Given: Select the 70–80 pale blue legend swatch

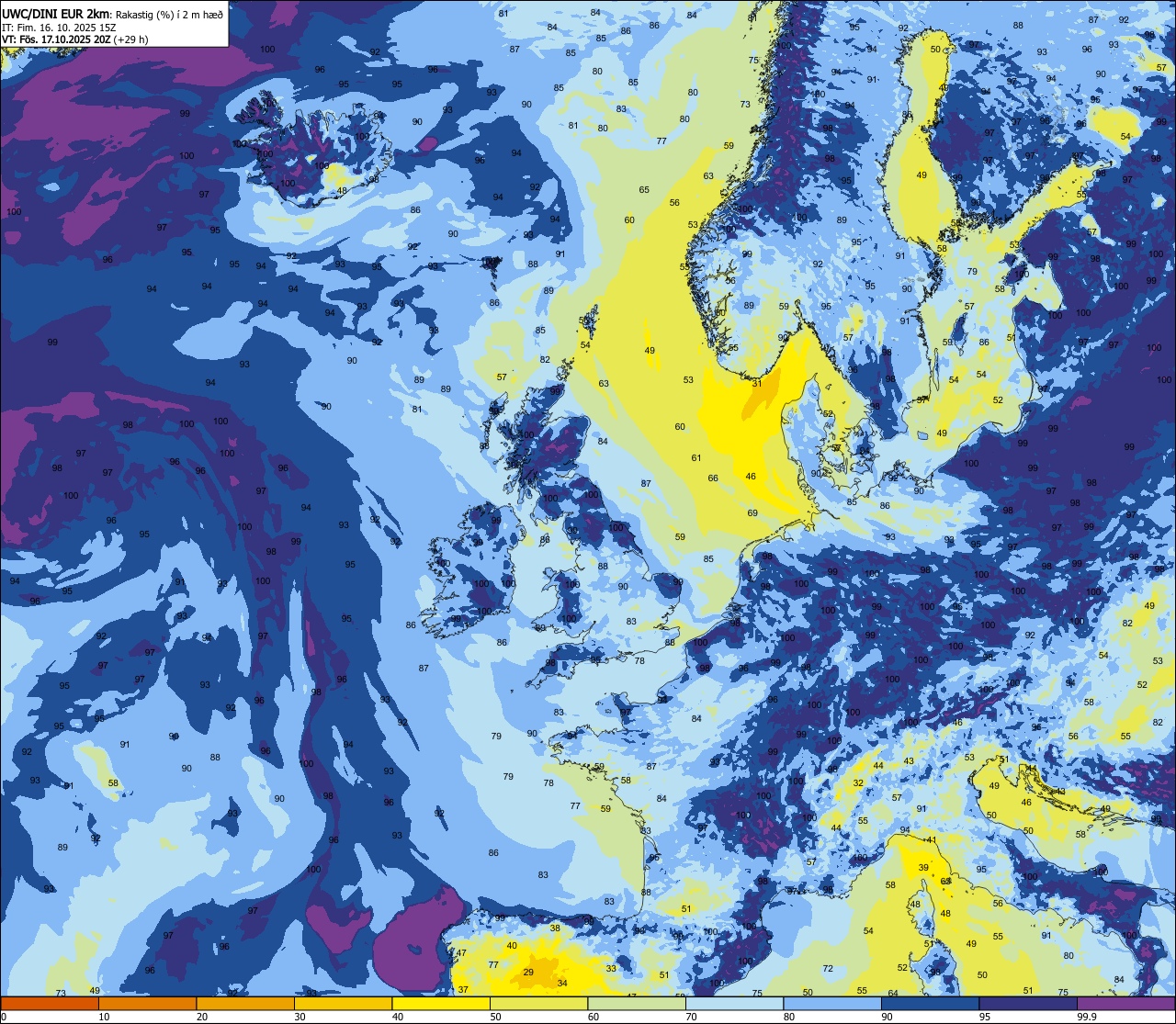Looking at the screenshot, I should tap(734, 1003).
